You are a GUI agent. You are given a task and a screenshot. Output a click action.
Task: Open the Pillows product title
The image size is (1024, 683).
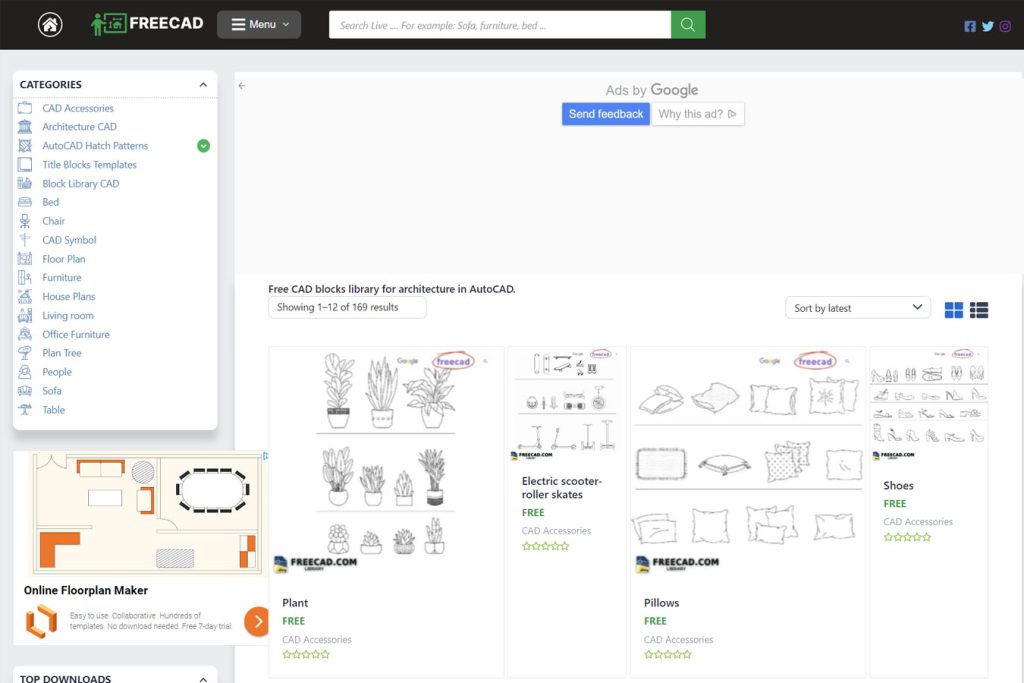pos(662,603)
